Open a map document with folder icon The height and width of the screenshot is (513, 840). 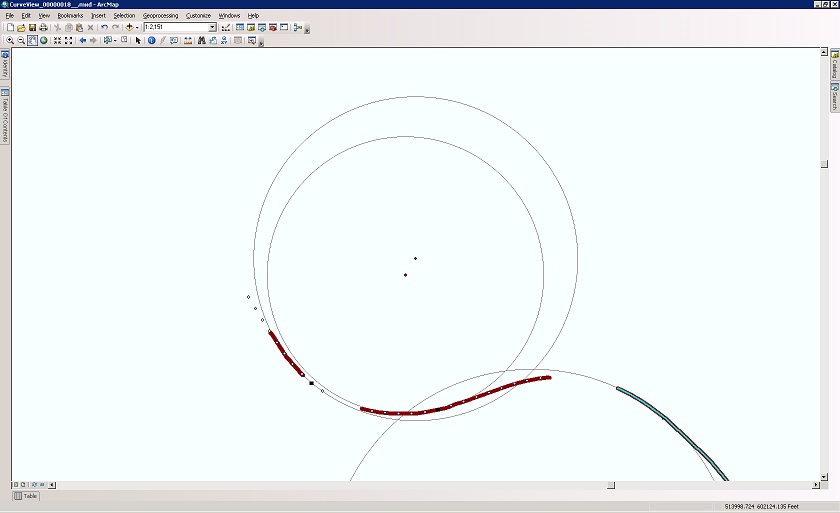21,27
